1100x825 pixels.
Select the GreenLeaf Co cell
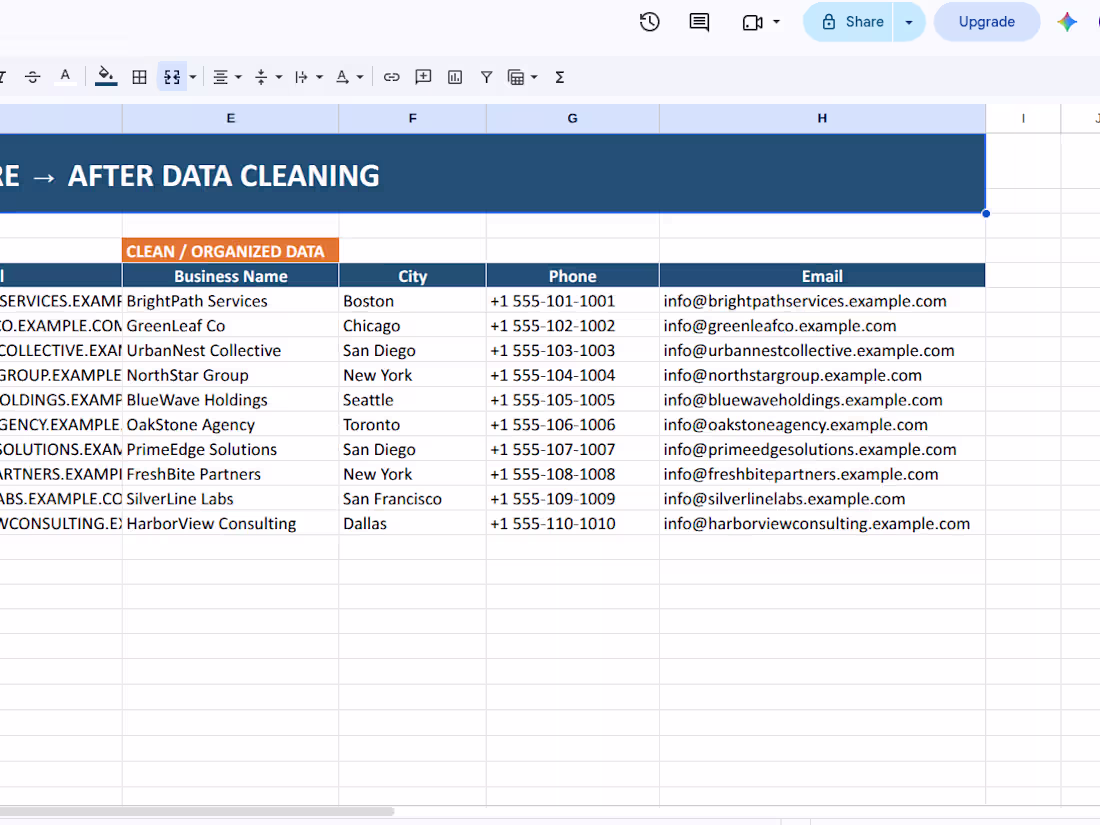pyautogui.click(x=230, y=326)
